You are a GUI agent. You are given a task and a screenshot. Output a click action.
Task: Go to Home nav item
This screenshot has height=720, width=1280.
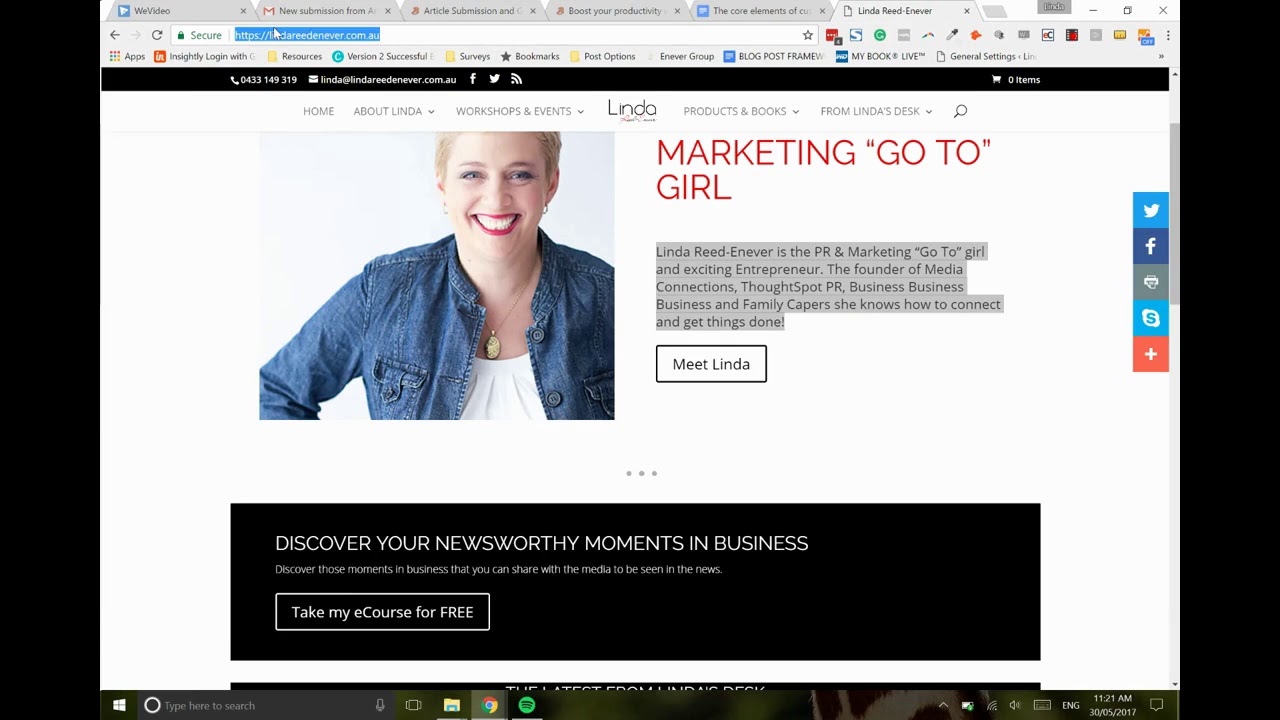click(318, 111)
